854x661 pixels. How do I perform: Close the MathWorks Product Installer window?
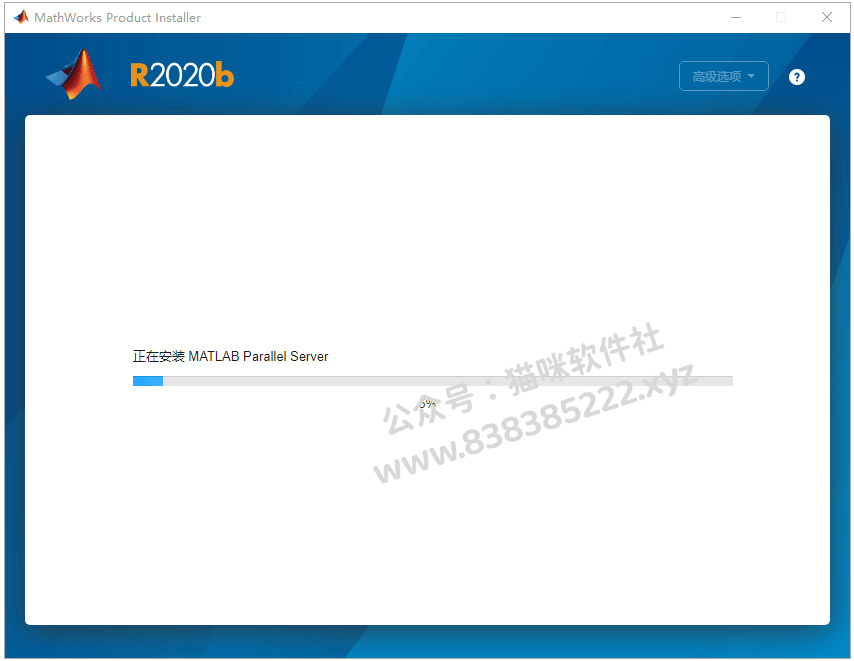point(827,17)
